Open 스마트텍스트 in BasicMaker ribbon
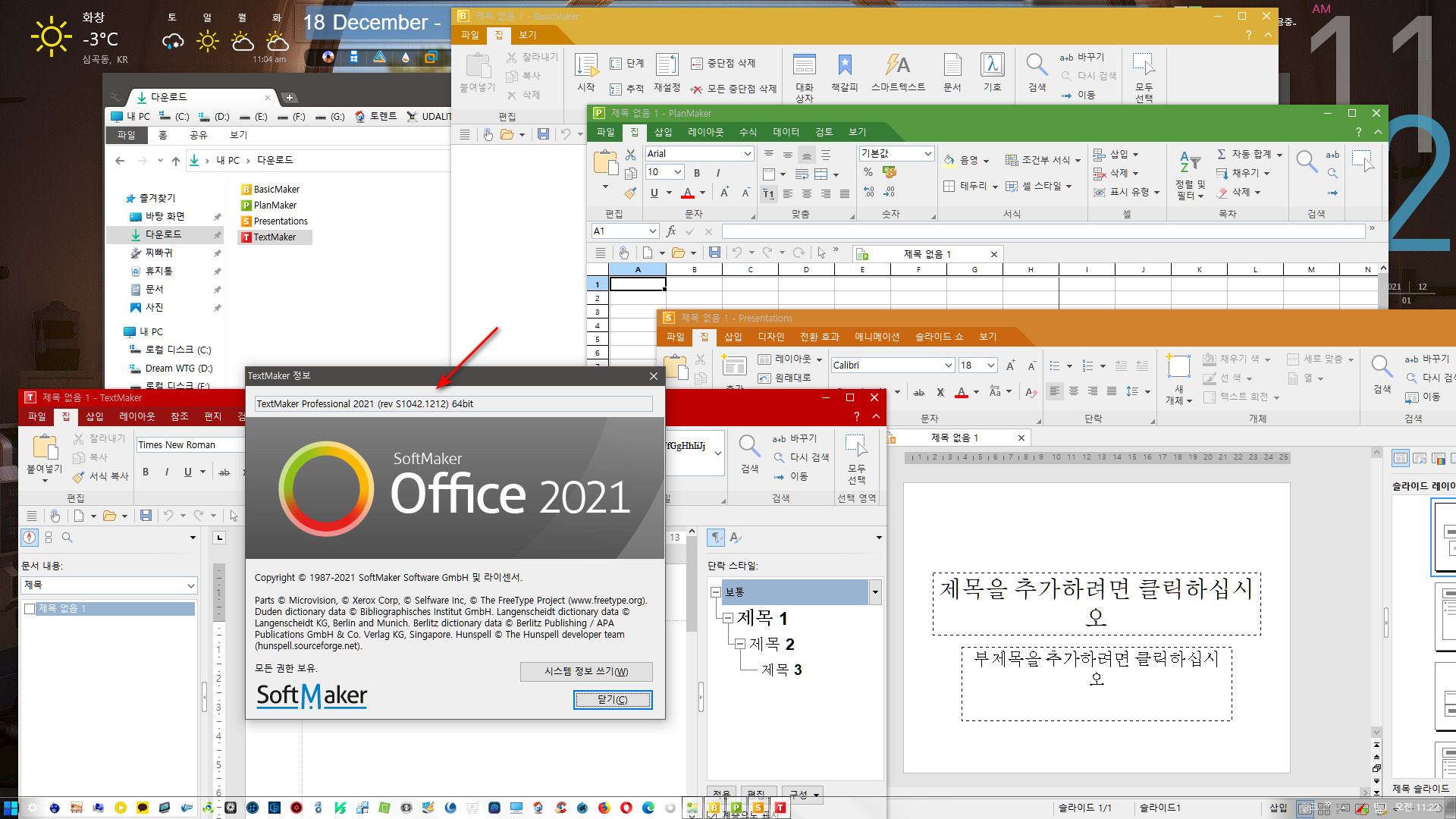This screenshot has height=819, width=1456. click(898, 73)
